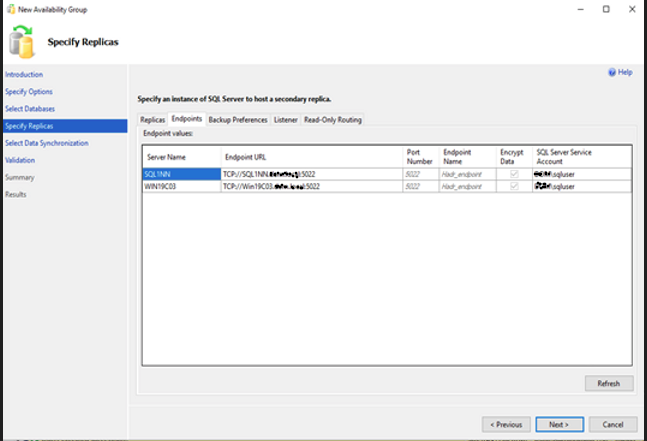The height and width of the screenshot is (441, 647).
Task: Click the title bar window icon
Action: pos(9,8)
